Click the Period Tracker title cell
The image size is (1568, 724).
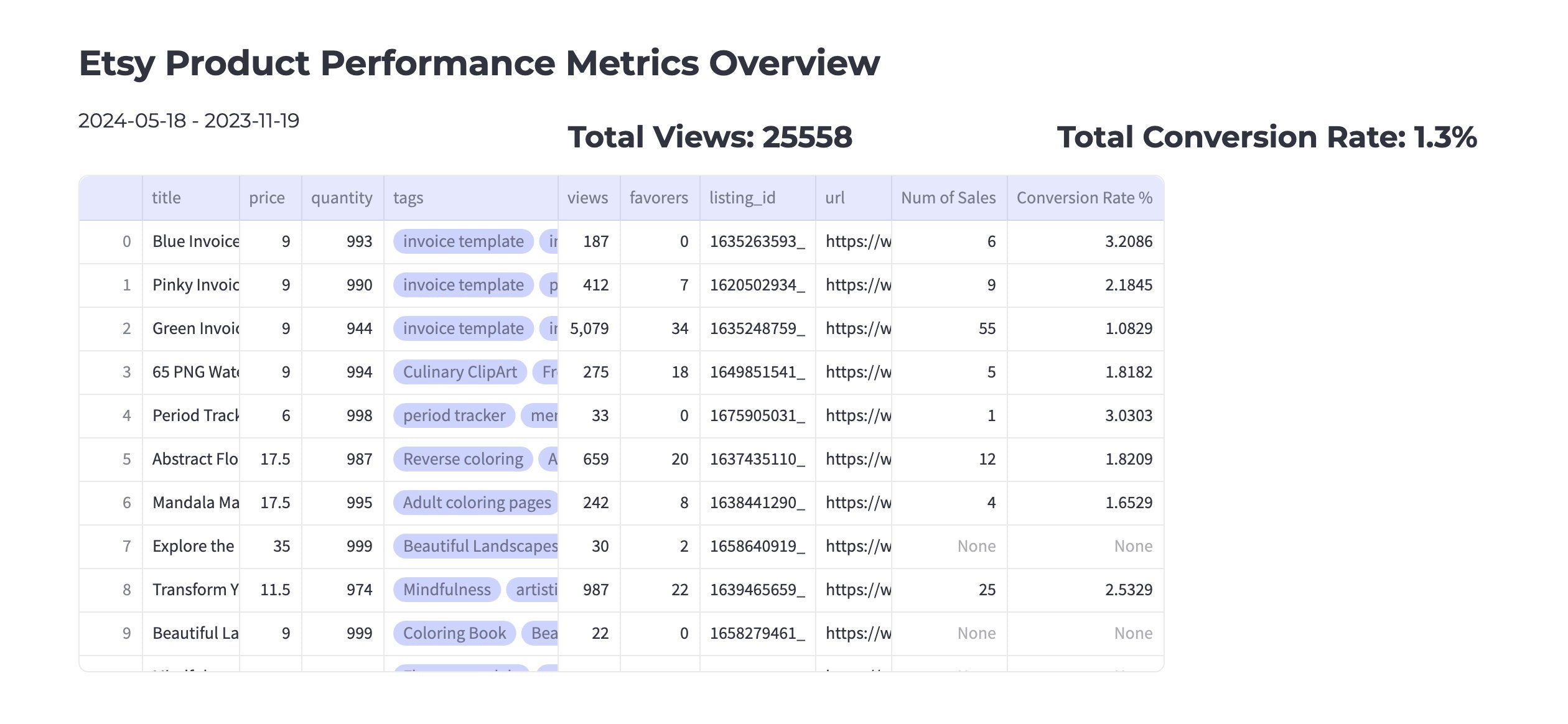[191, 416]
